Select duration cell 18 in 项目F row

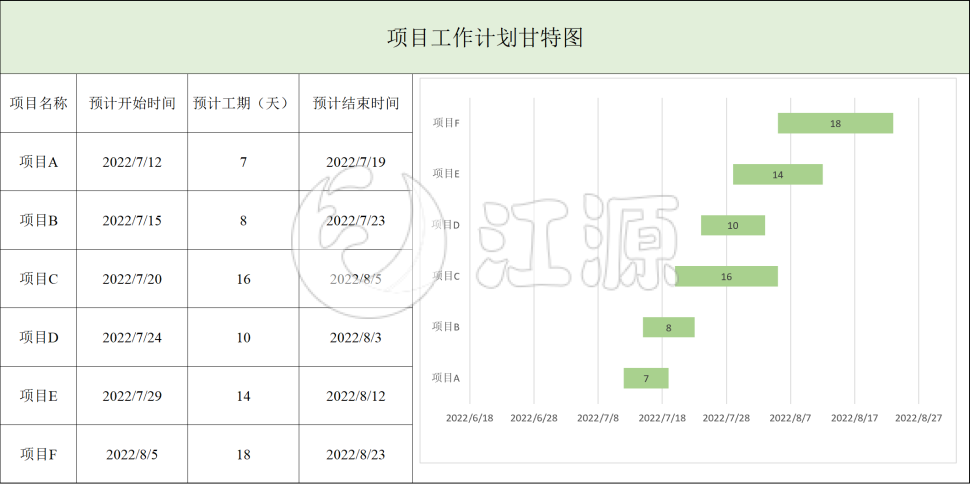pos(243,454)
